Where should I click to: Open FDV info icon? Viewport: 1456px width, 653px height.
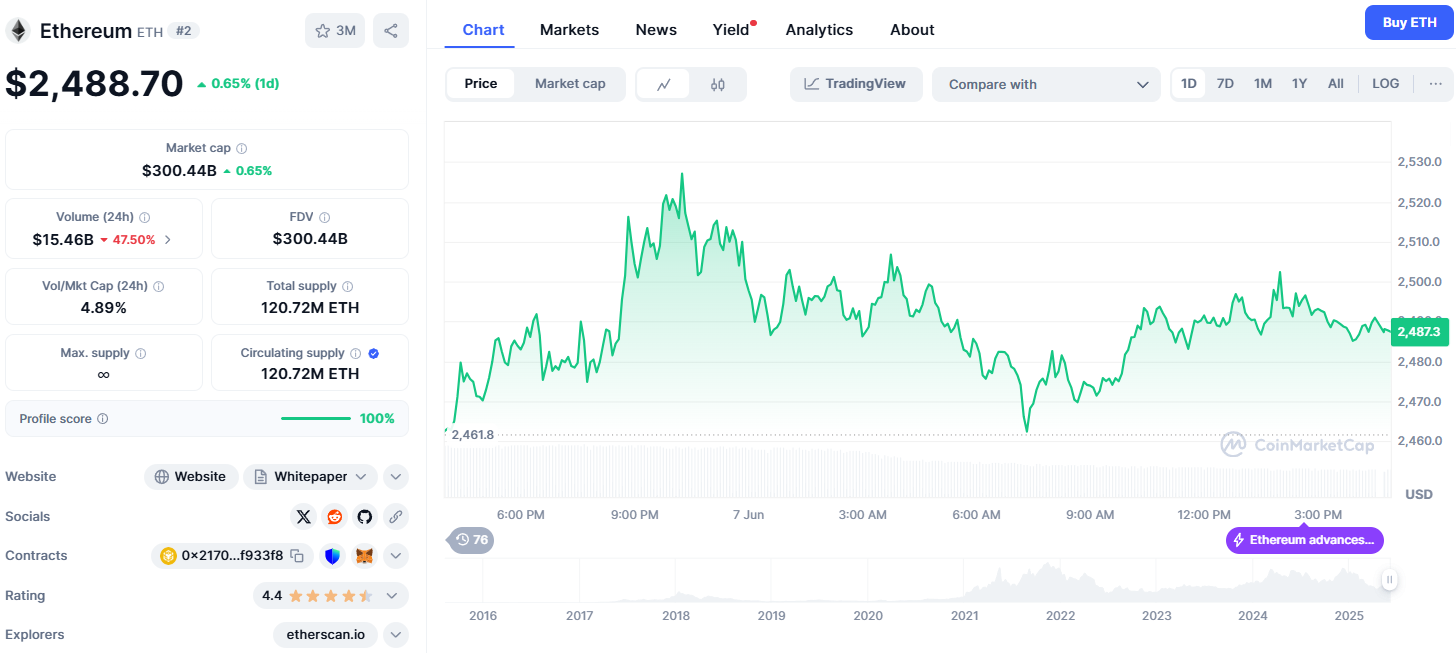(x=324, y=217)
